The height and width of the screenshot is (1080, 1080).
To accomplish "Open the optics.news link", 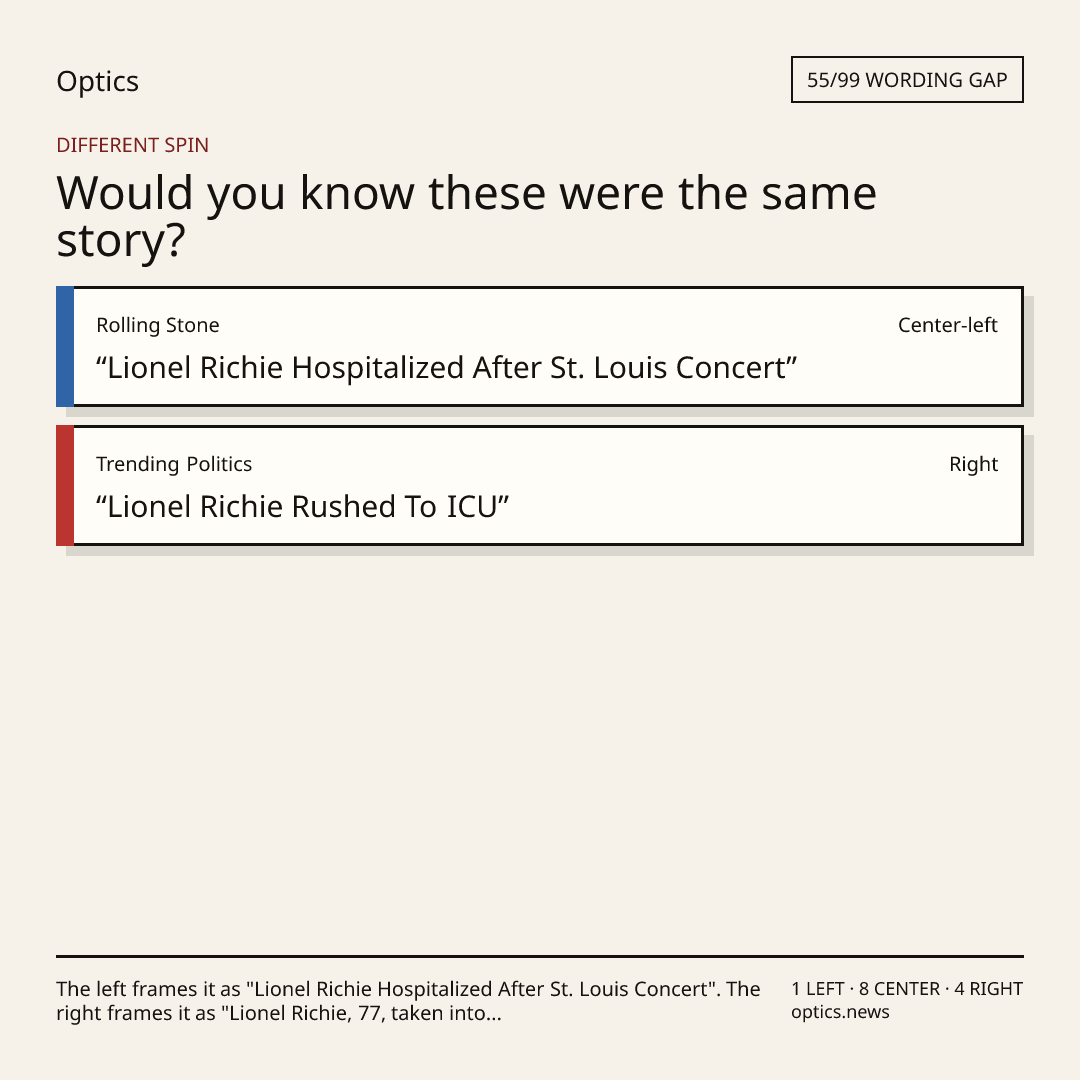I will 840,1012.
